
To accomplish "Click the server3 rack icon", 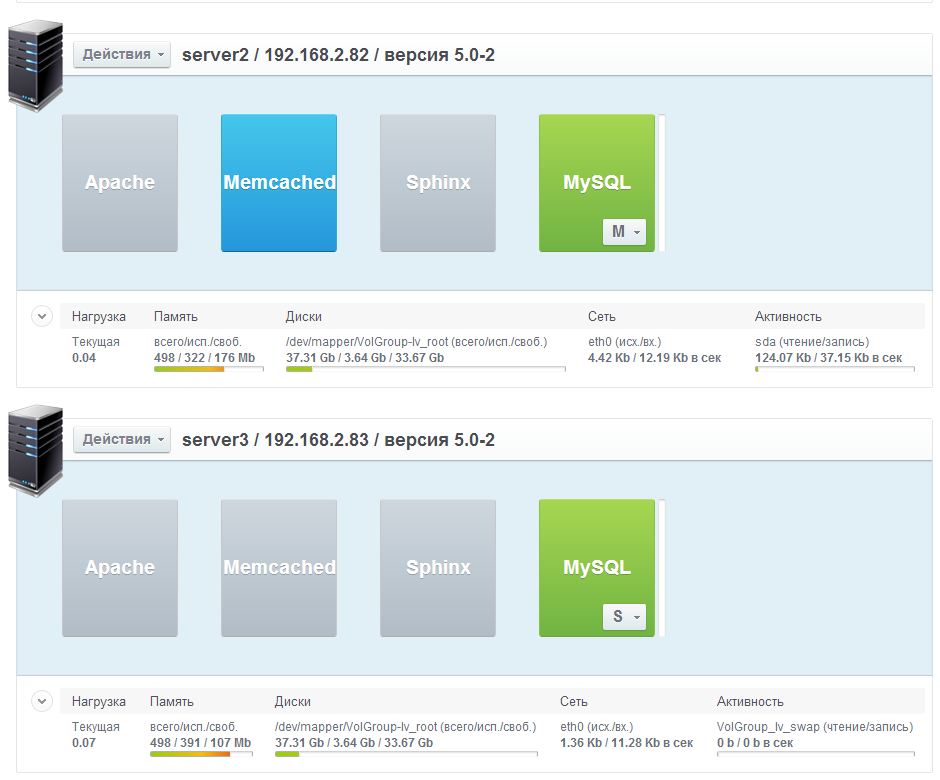I will [x=35, y=451].
